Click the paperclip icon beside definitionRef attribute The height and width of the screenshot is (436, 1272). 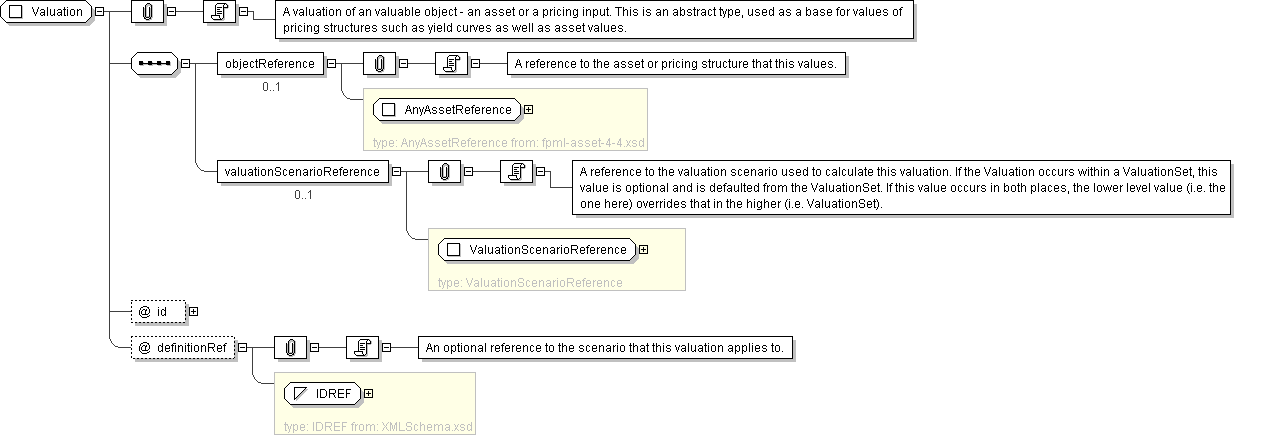click(x=289, y=348)
